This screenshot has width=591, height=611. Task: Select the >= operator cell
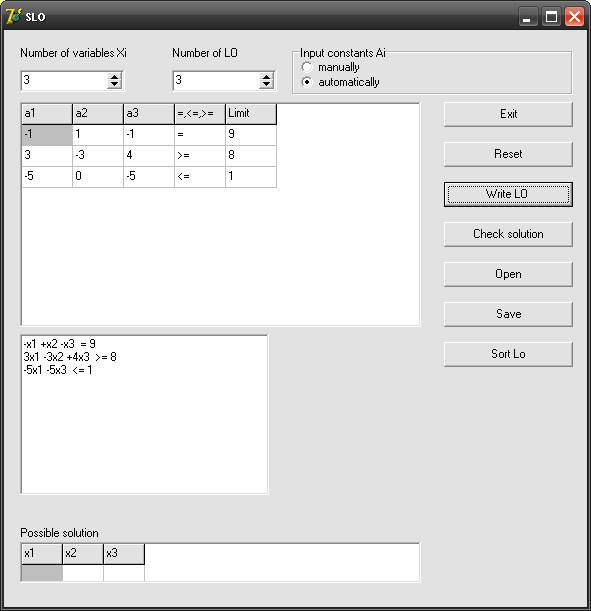pos(200,156)
